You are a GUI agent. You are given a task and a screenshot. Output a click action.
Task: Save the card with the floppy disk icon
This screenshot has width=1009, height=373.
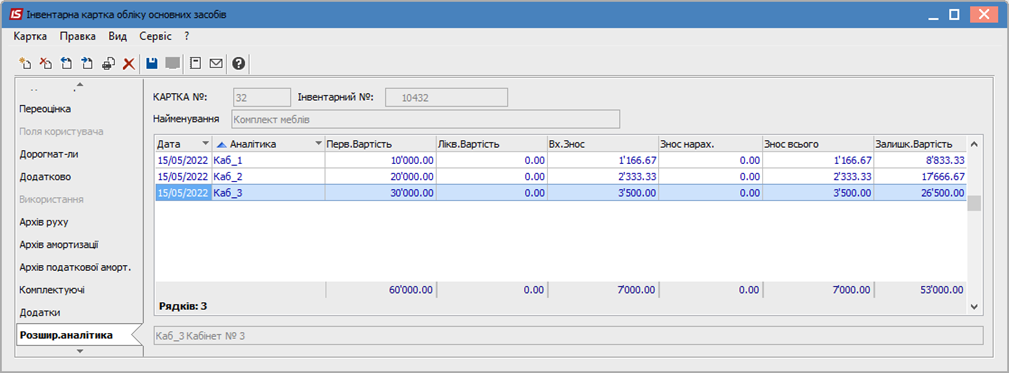(x=152, y=63)
